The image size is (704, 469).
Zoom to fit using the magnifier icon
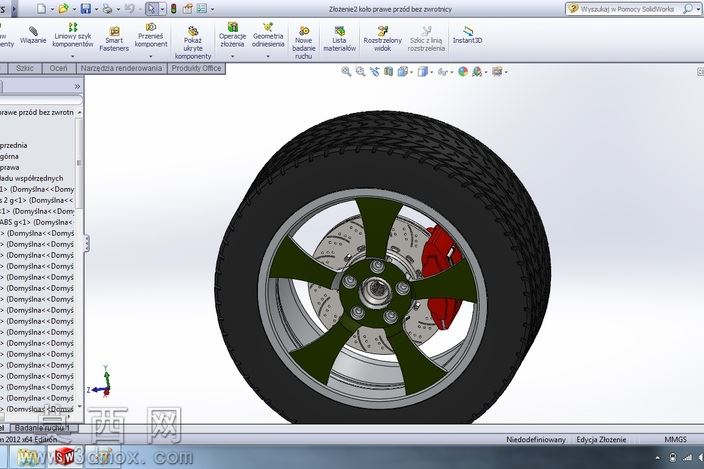click(346, 71)
